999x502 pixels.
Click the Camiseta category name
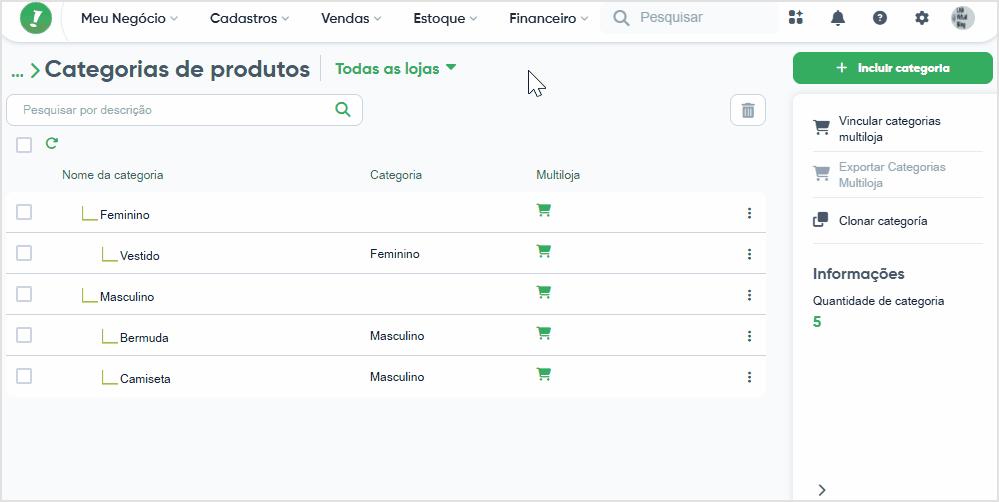pyautogui.click(x=145, y=379)
